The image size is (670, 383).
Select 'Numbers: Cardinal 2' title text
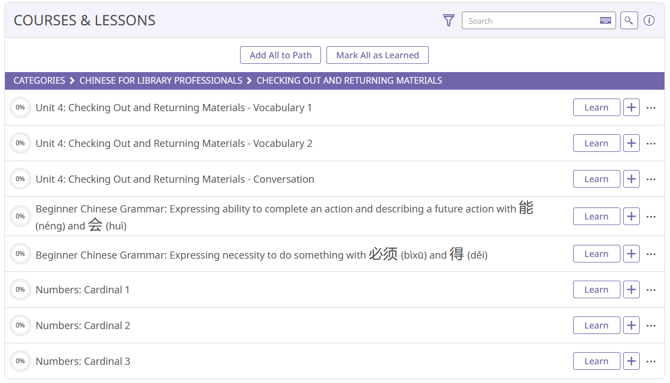(x=83, y=325)
